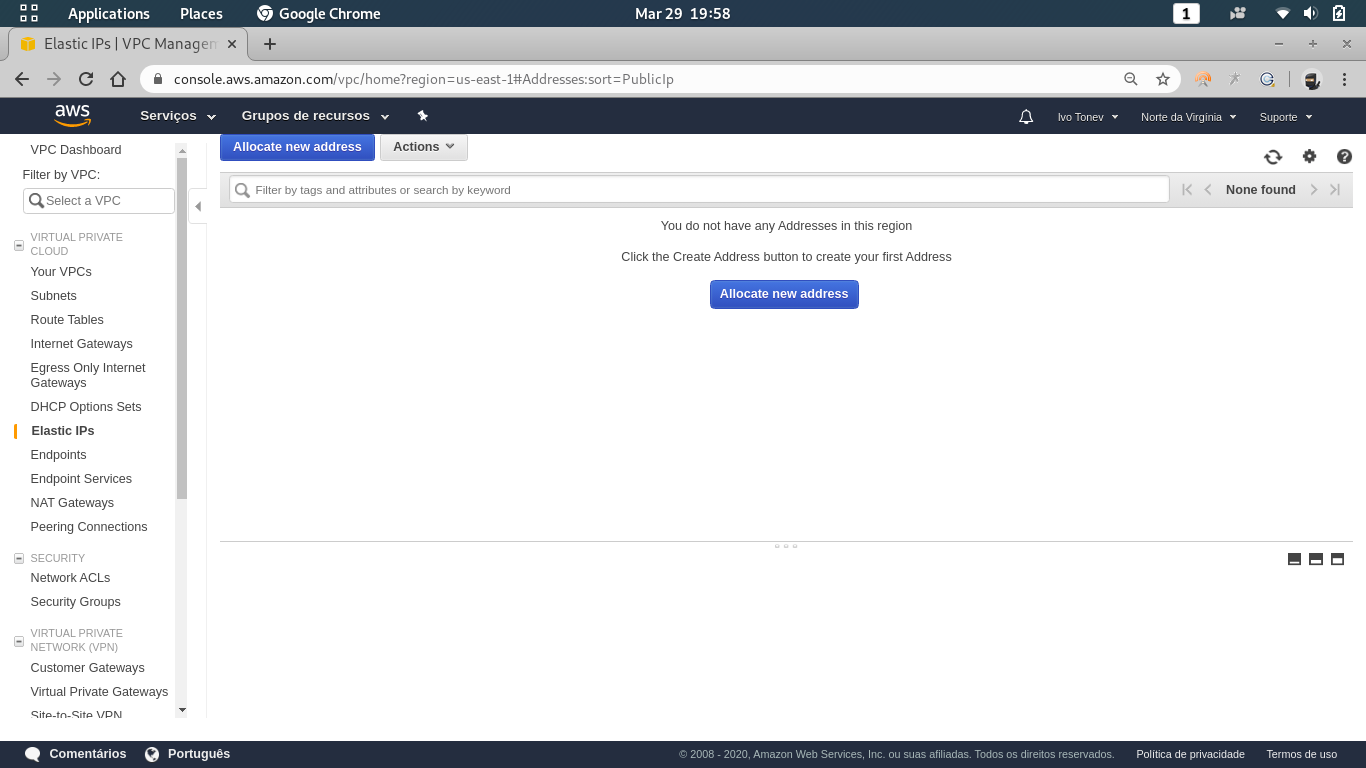Open table settings gear icon

pos(1309,156)
